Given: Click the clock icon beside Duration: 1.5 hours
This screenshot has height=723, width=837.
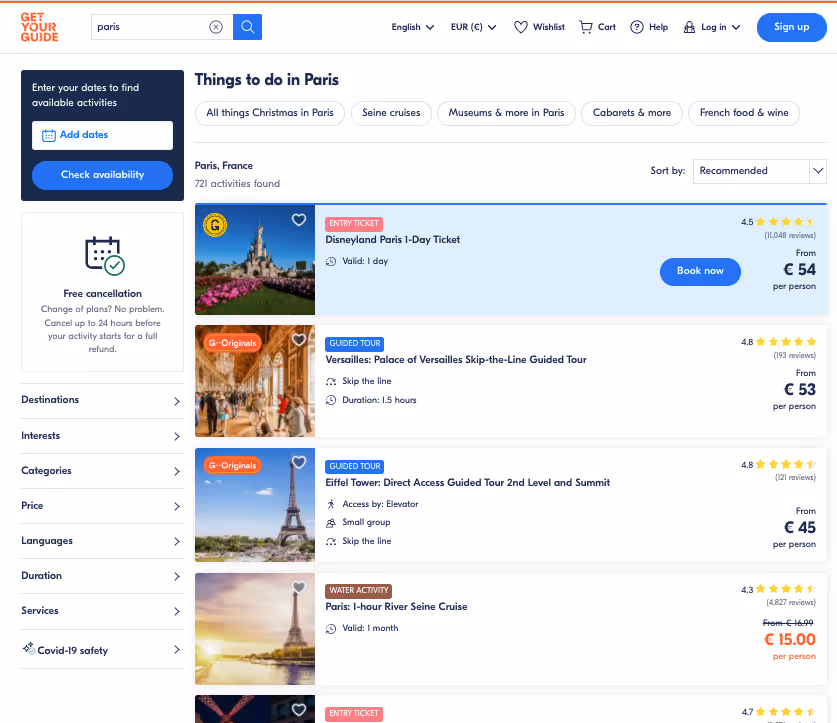Looking at the screenshot, I should pyautogui.click(x=331, y=400).
